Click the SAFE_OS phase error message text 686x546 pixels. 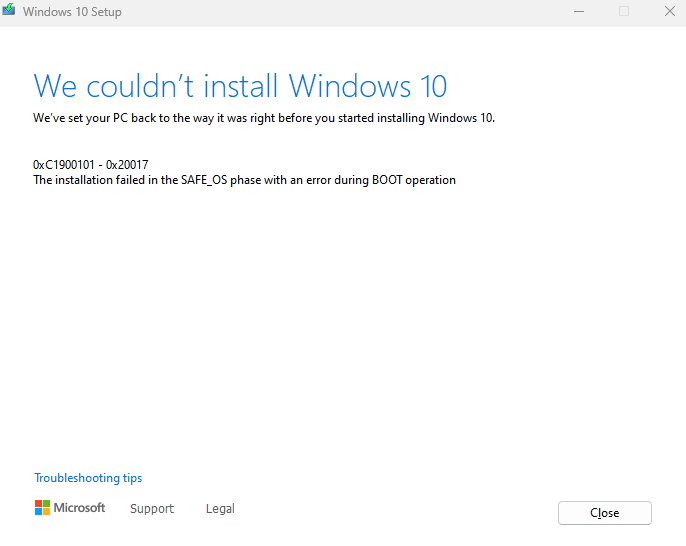pos(245,180)
